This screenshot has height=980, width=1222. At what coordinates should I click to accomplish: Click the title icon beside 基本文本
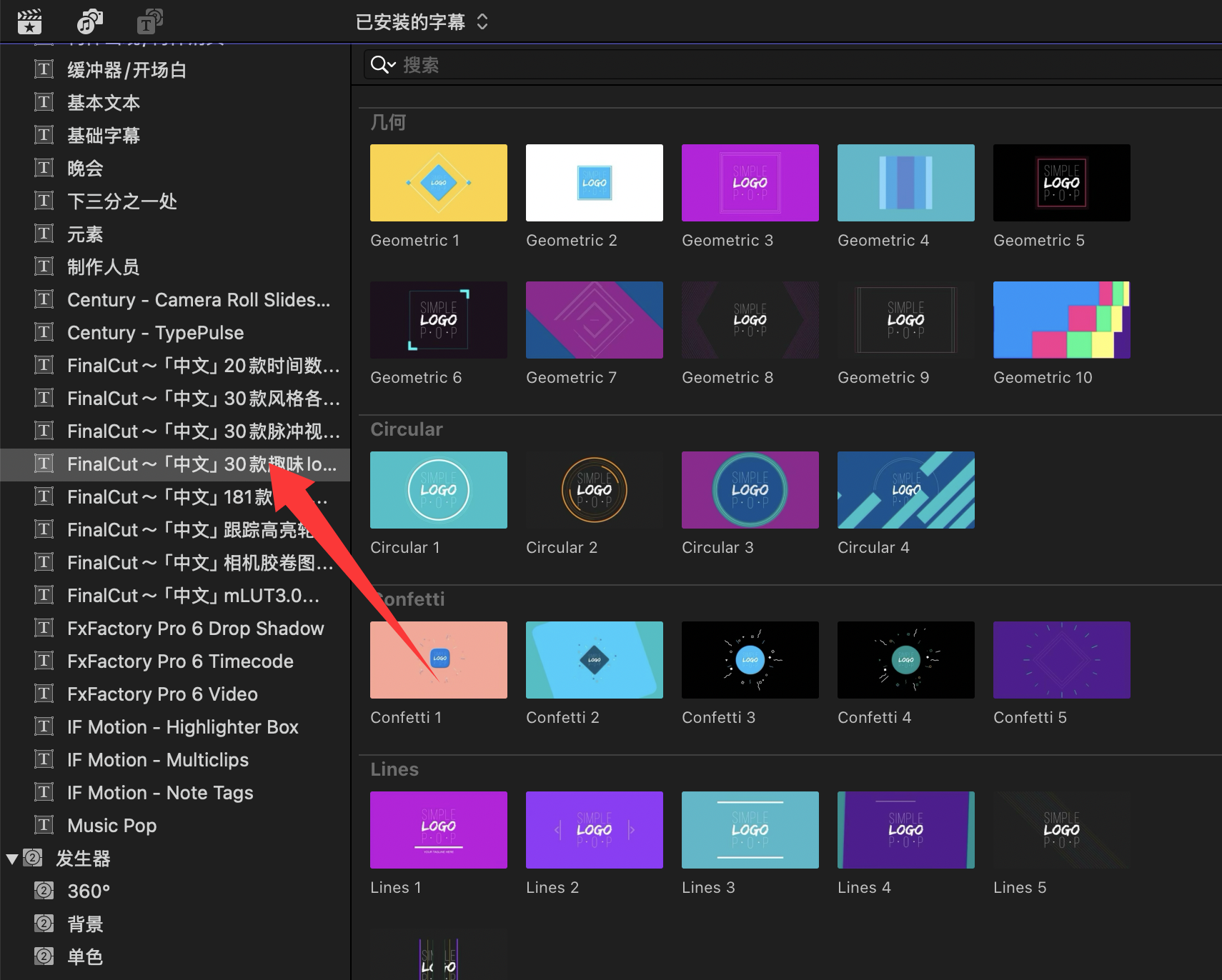click(44, 102)
